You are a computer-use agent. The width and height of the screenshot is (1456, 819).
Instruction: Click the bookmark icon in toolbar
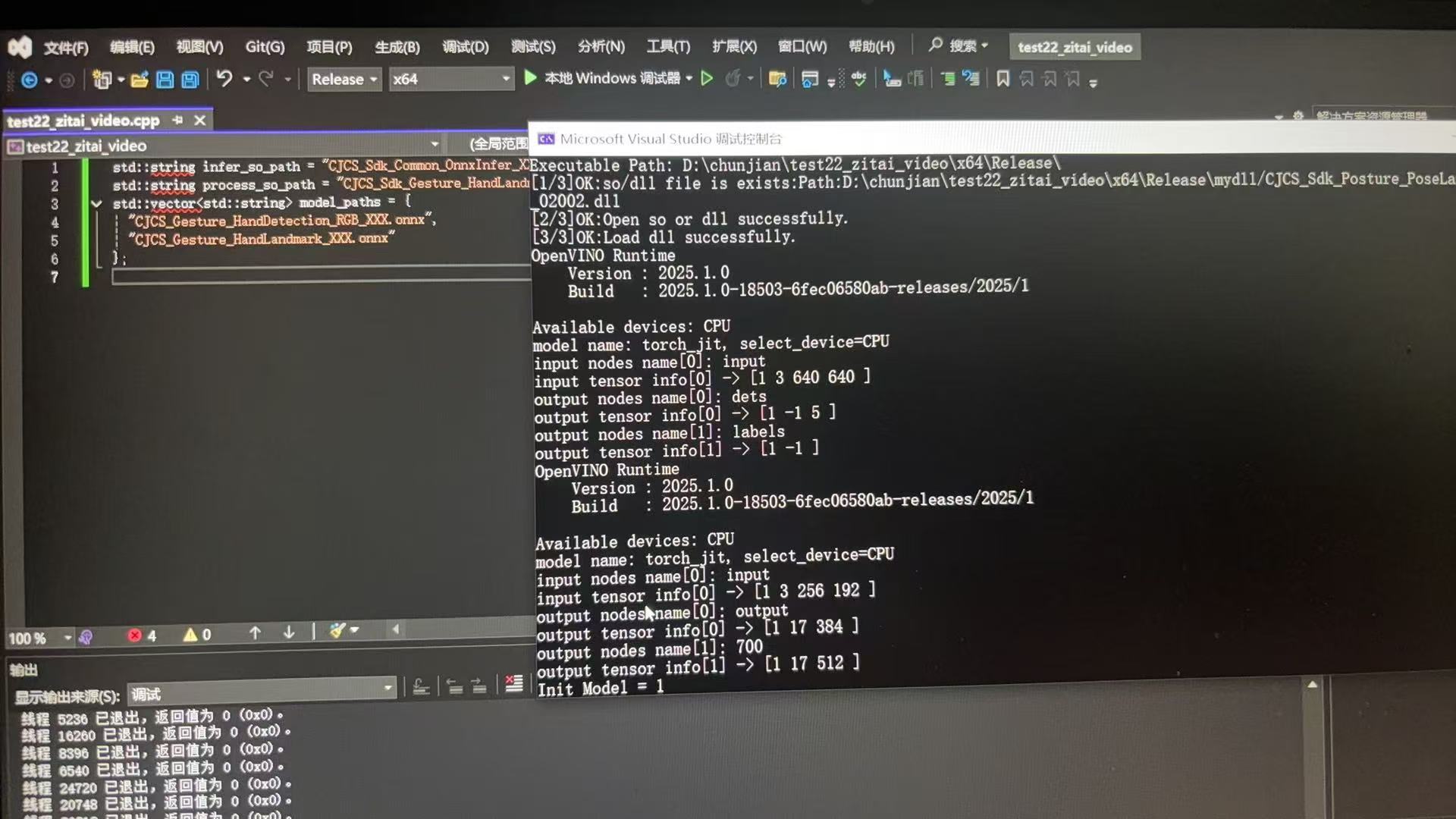[1003, 79]
